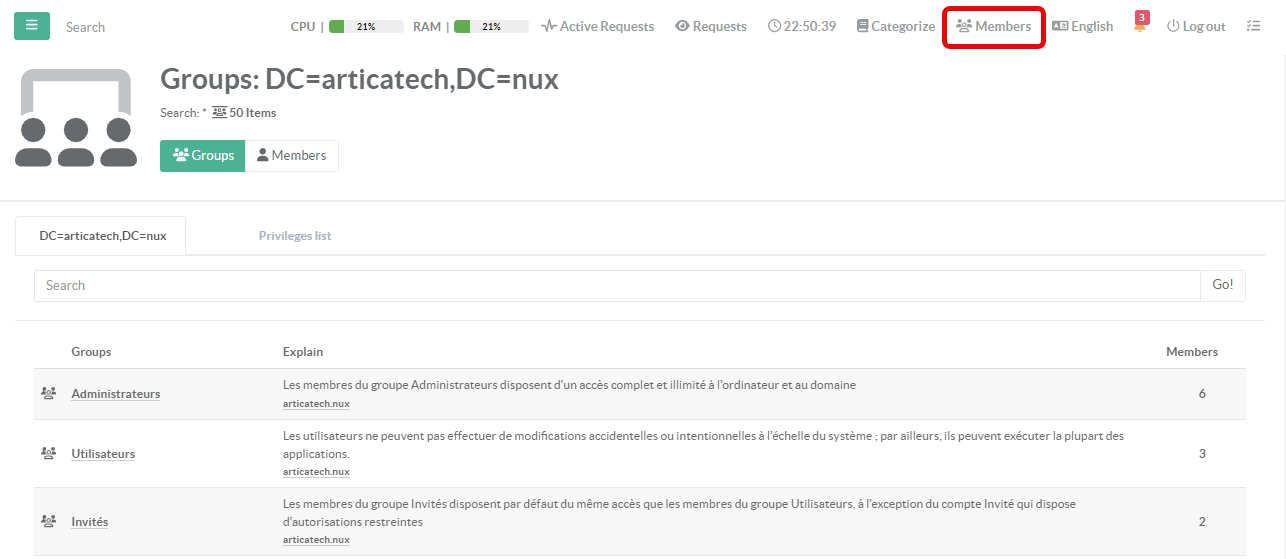Click the Log out button
The height and width of the screenshot is (559, 1286).
(1196, 27)
